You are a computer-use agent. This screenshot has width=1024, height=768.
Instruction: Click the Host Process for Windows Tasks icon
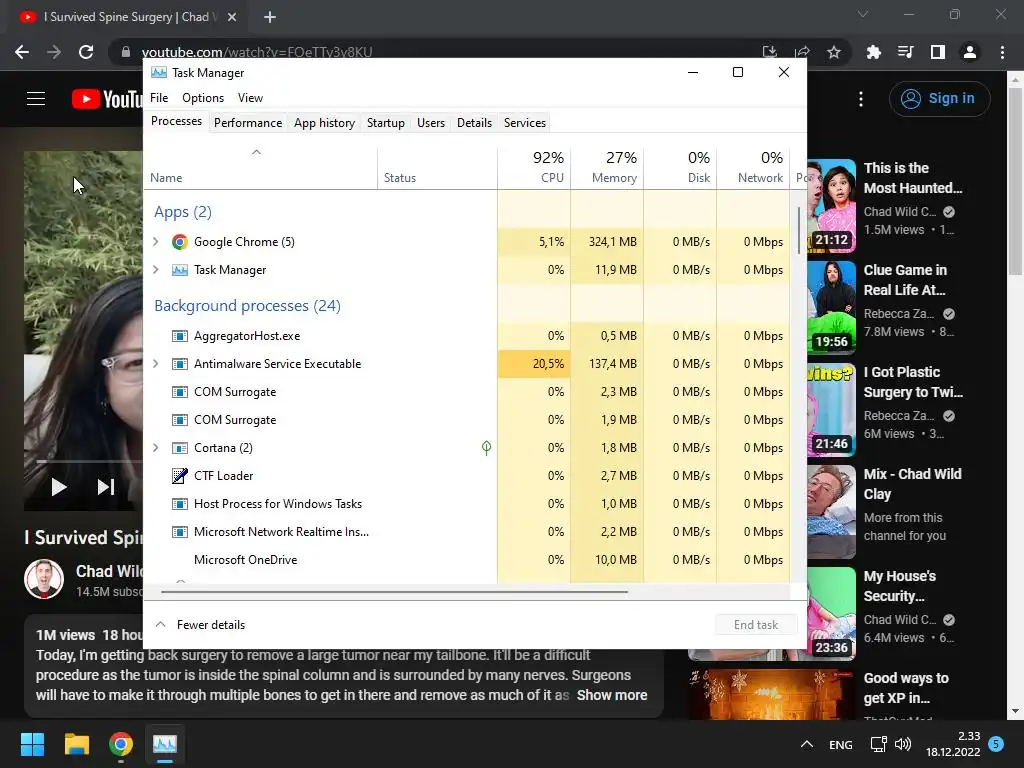point(180,504)
